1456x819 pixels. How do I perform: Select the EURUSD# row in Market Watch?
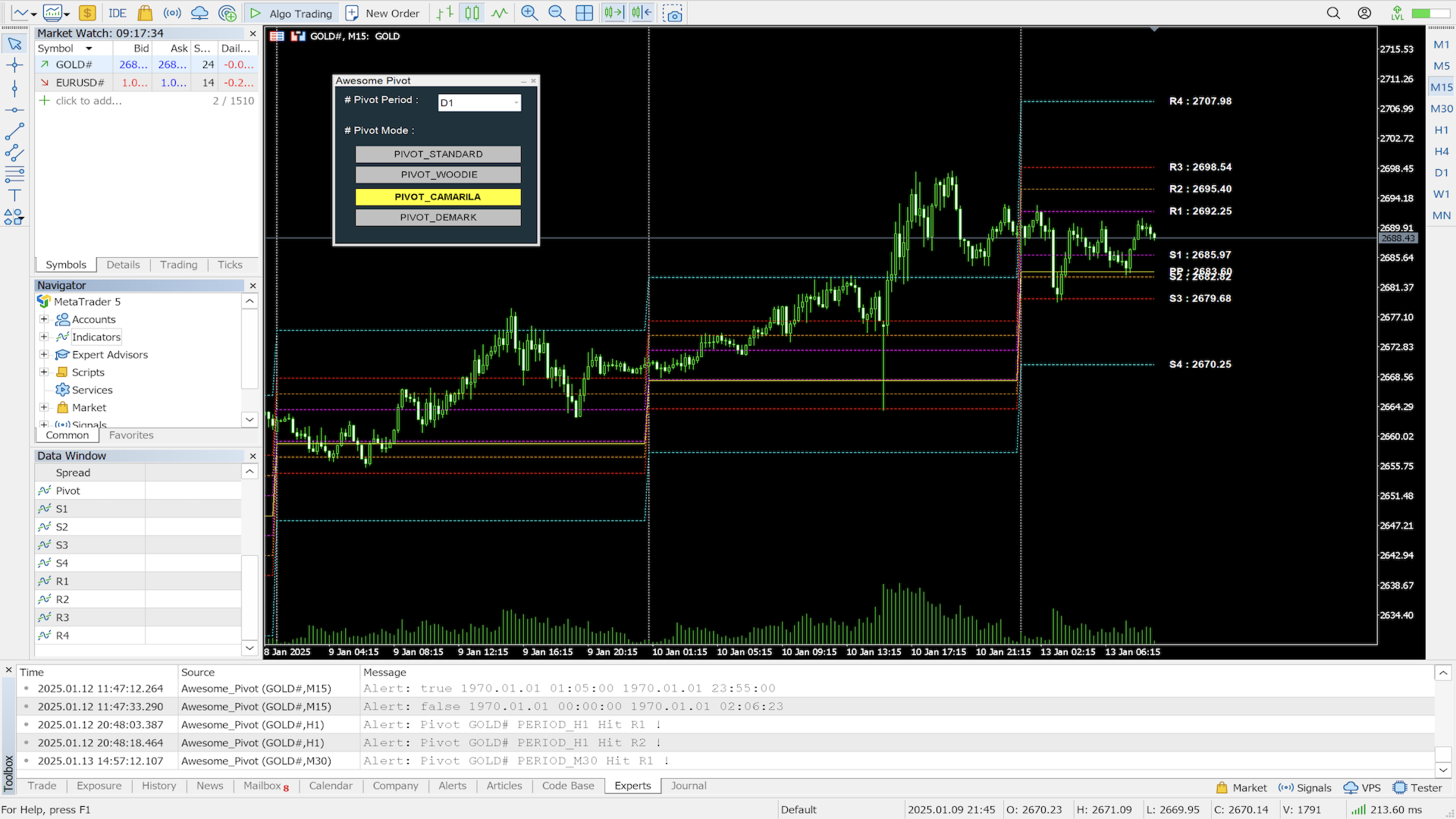point(147,83)
